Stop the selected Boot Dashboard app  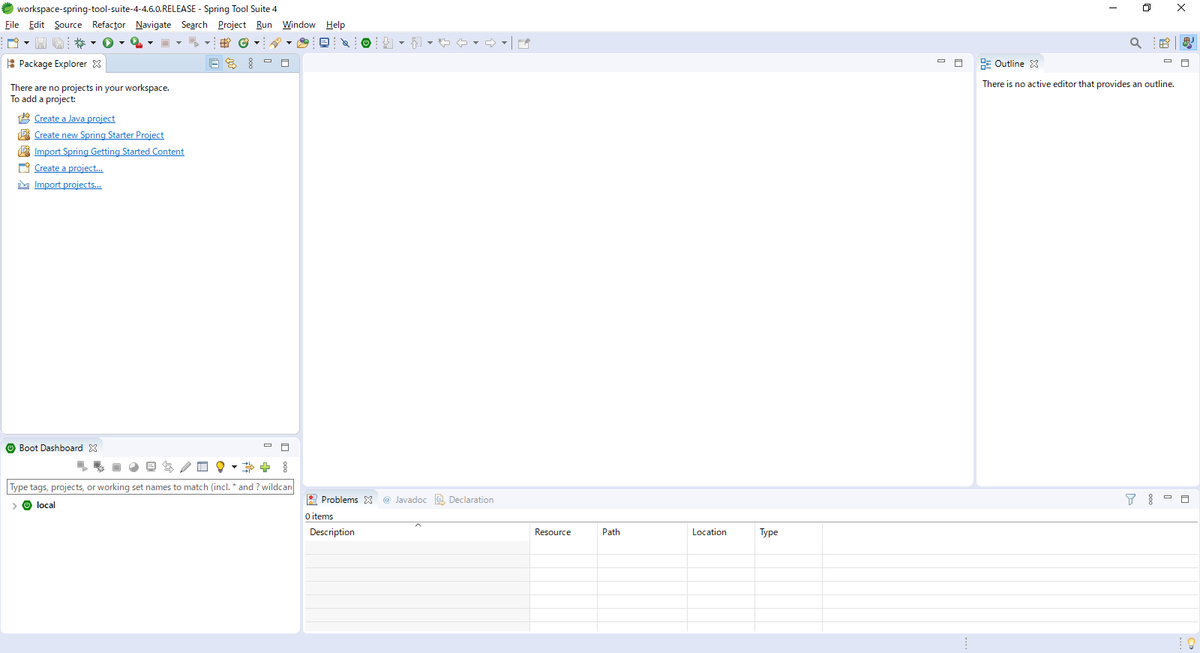point(116,466)
